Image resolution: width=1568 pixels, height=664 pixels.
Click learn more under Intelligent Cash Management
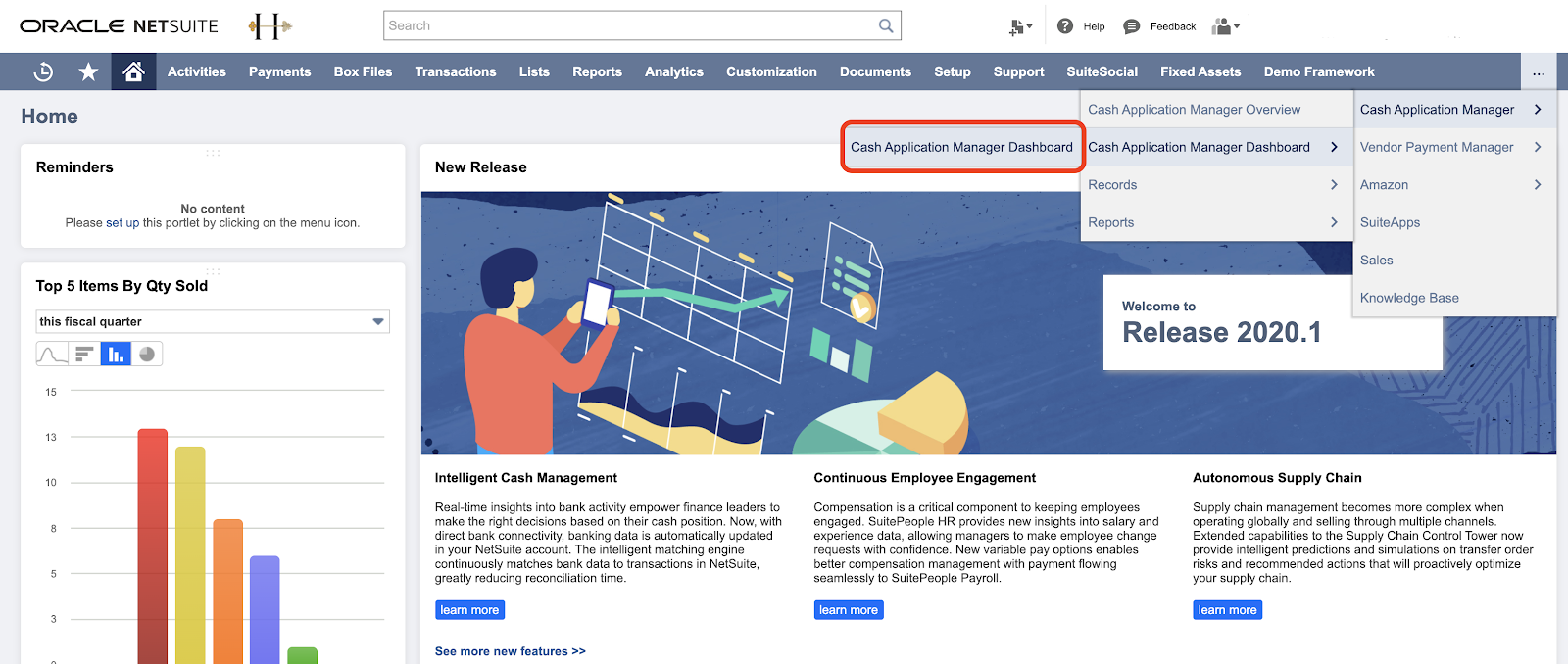(x=469, y=610)
